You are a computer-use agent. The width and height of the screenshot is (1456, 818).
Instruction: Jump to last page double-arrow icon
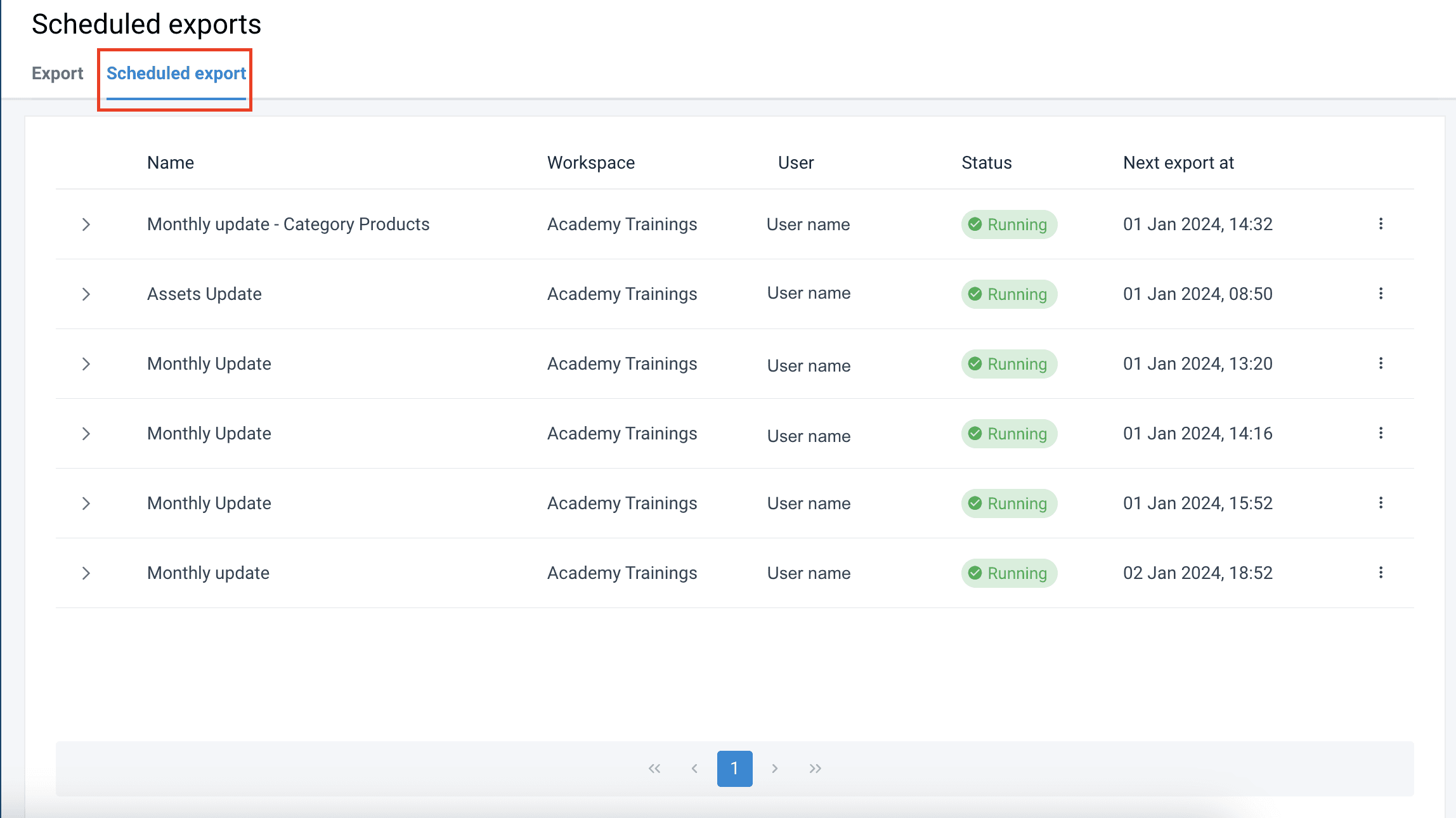click(x=815, y=769)
